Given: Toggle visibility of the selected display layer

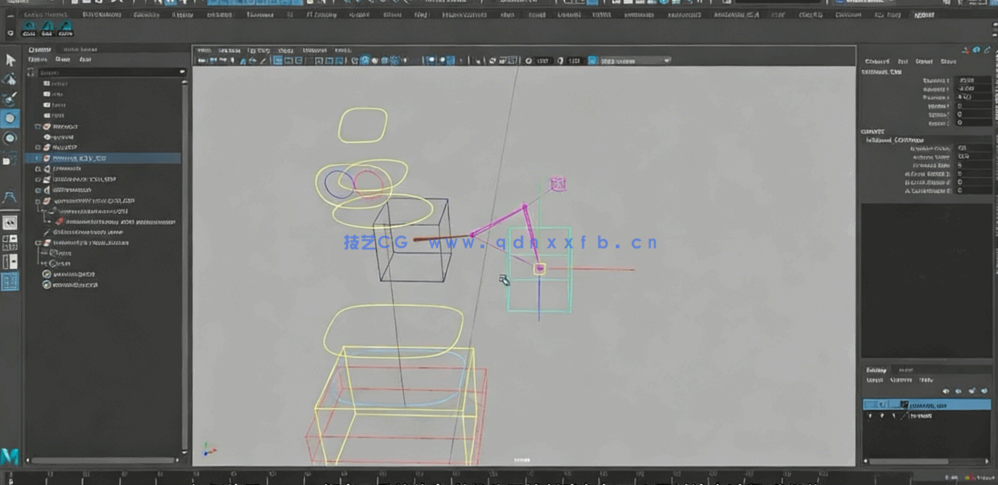Looking at the screenshot, I should coord(869,405).
